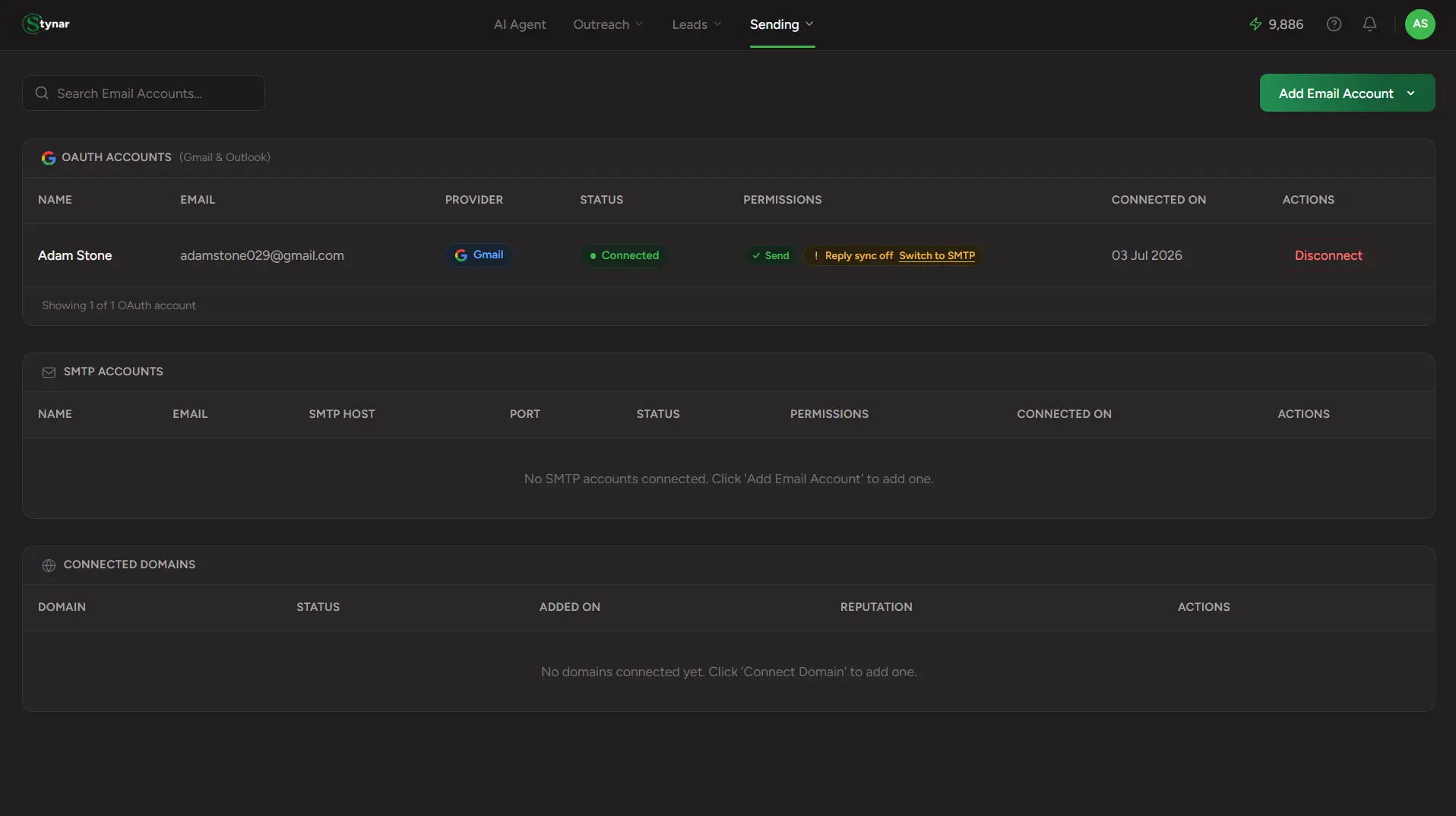1456x816 pixels.
Task: Click the Search Email Accounts field
Action: tap(144, 93)
